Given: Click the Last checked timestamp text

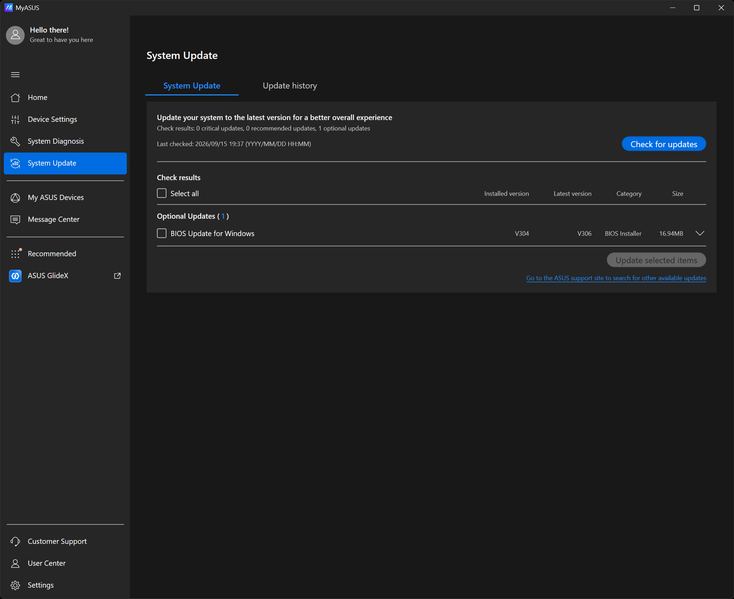Looking at the screenshot, I should (234, 144).
